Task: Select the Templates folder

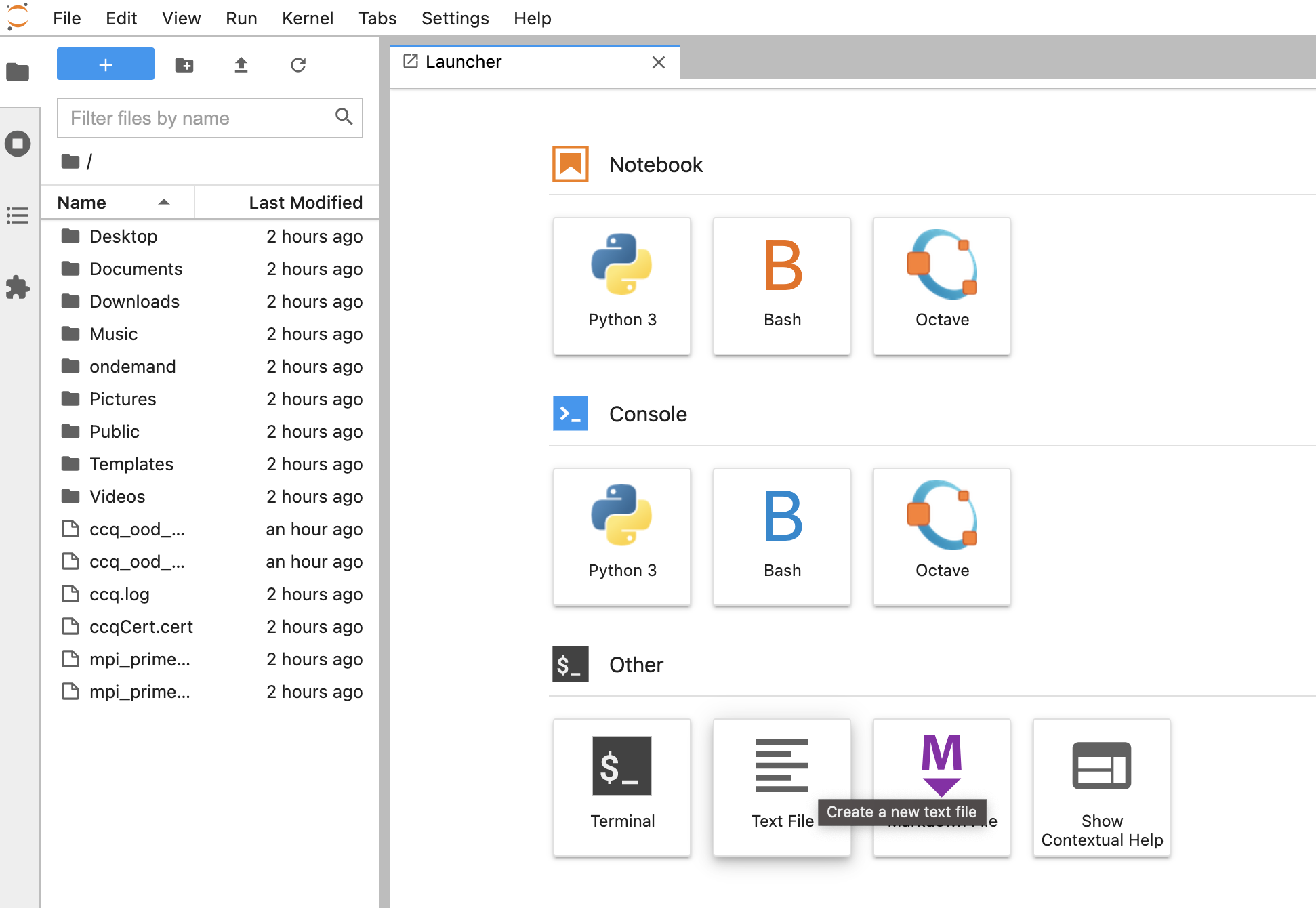Action: tap(210, 464)
